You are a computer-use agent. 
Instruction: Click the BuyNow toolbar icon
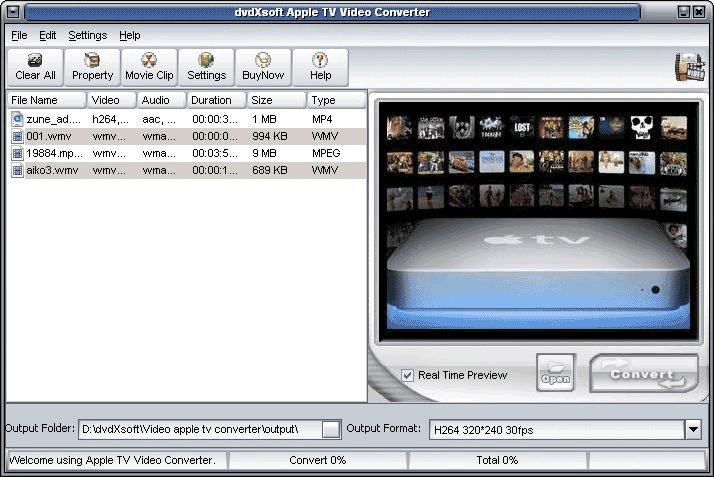(x=264, y=67)
